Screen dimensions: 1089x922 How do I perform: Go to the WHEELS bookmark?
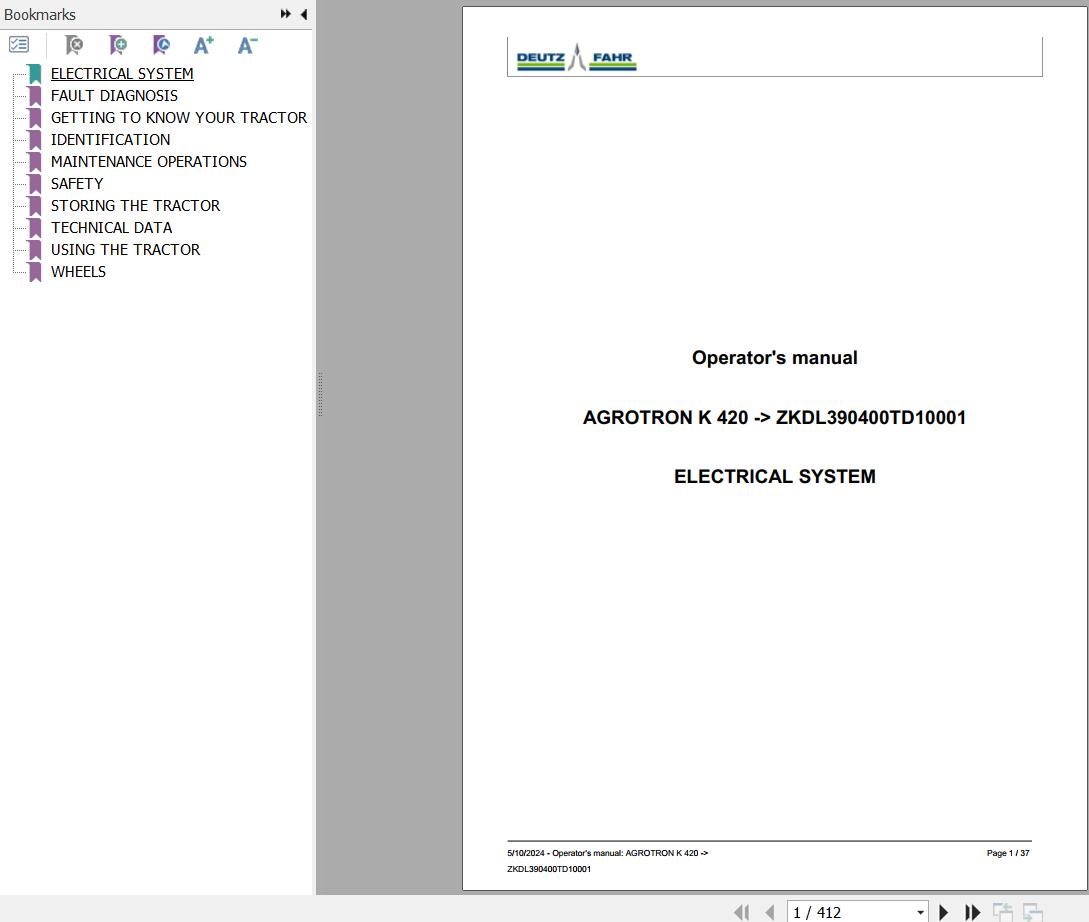[78, 272]
